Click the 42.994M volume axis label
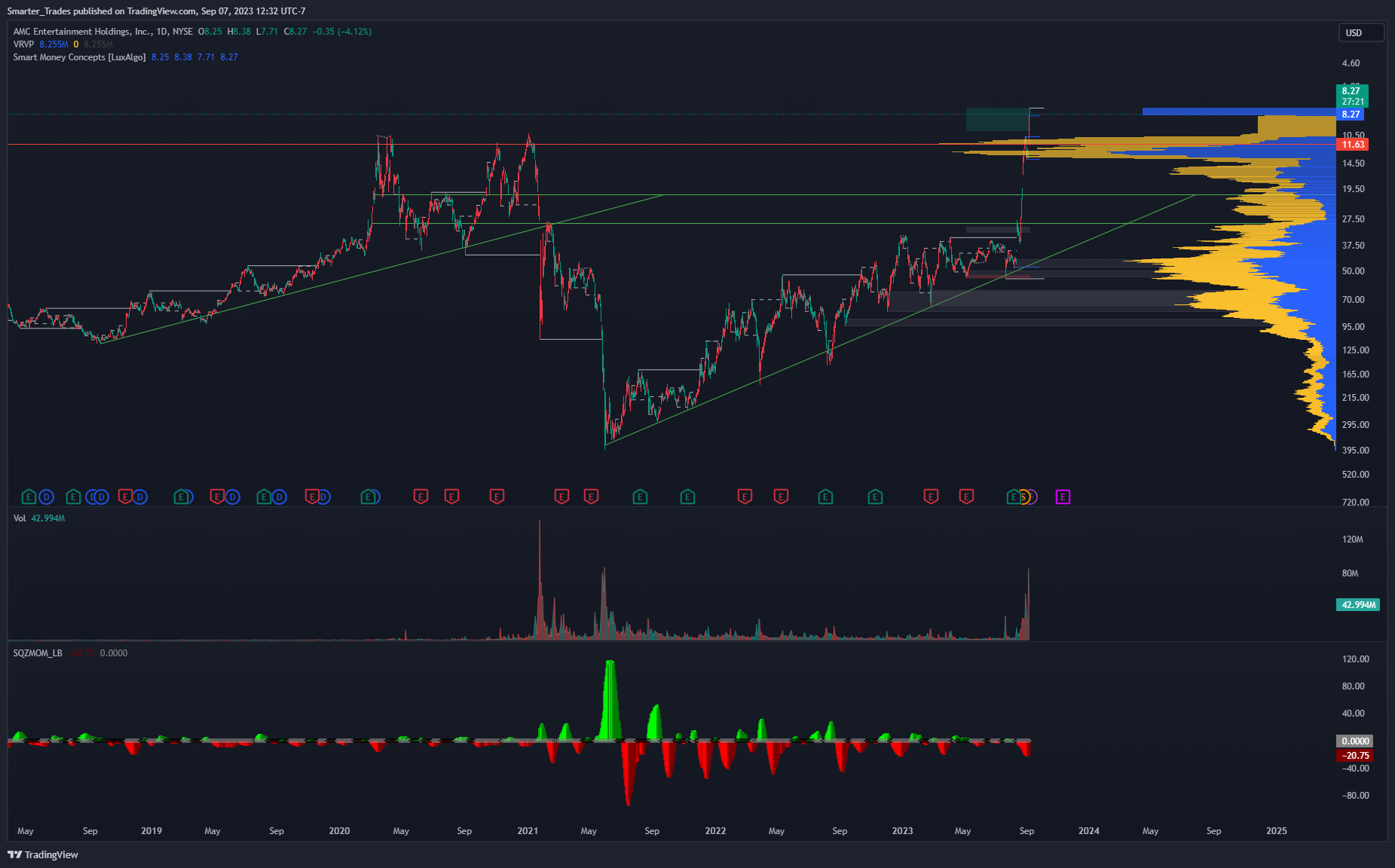Screen dimensions: 1395x868 [1358, 605]
